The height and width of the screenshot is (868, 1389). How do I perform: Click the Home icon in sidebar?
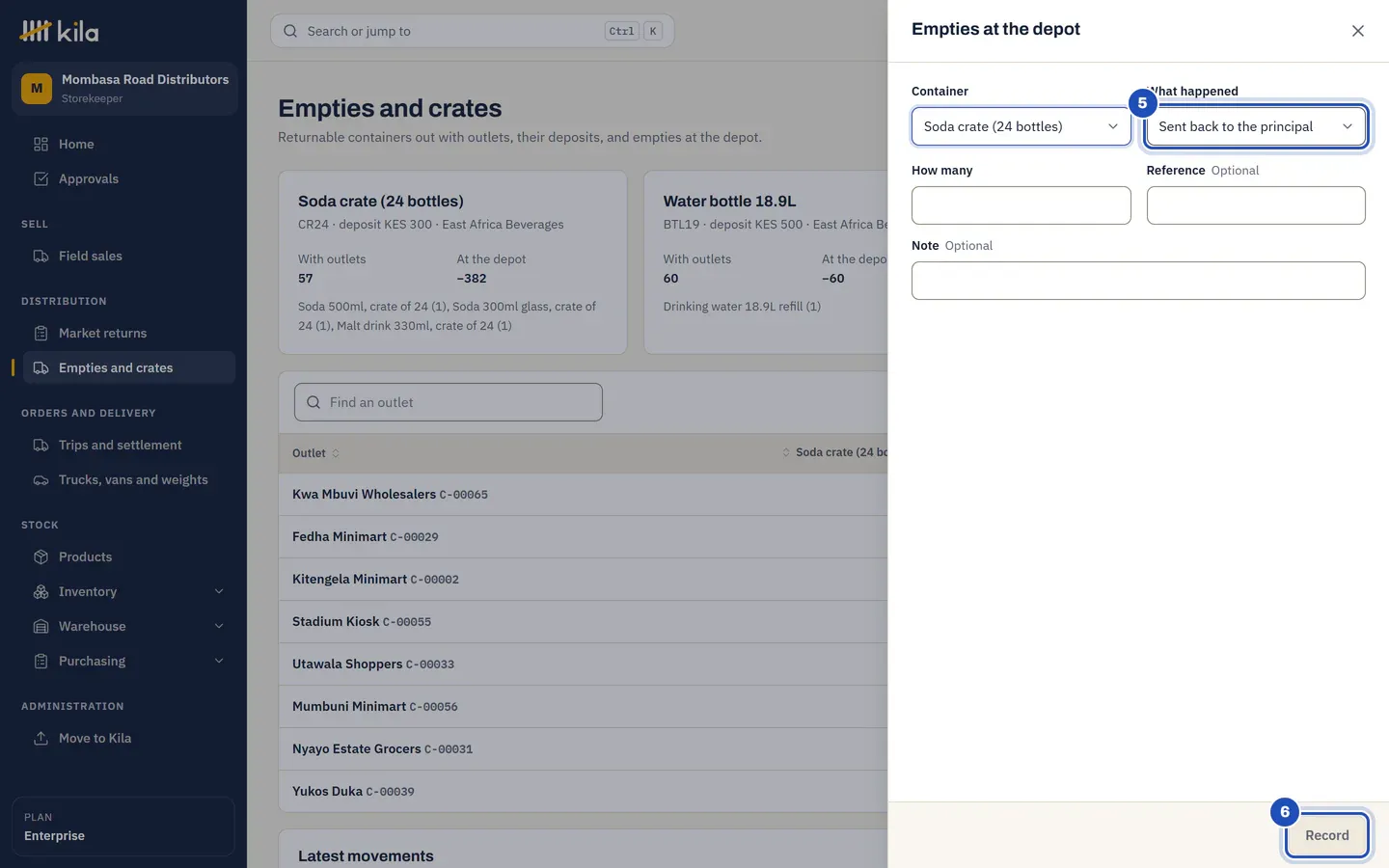(41, 144)
